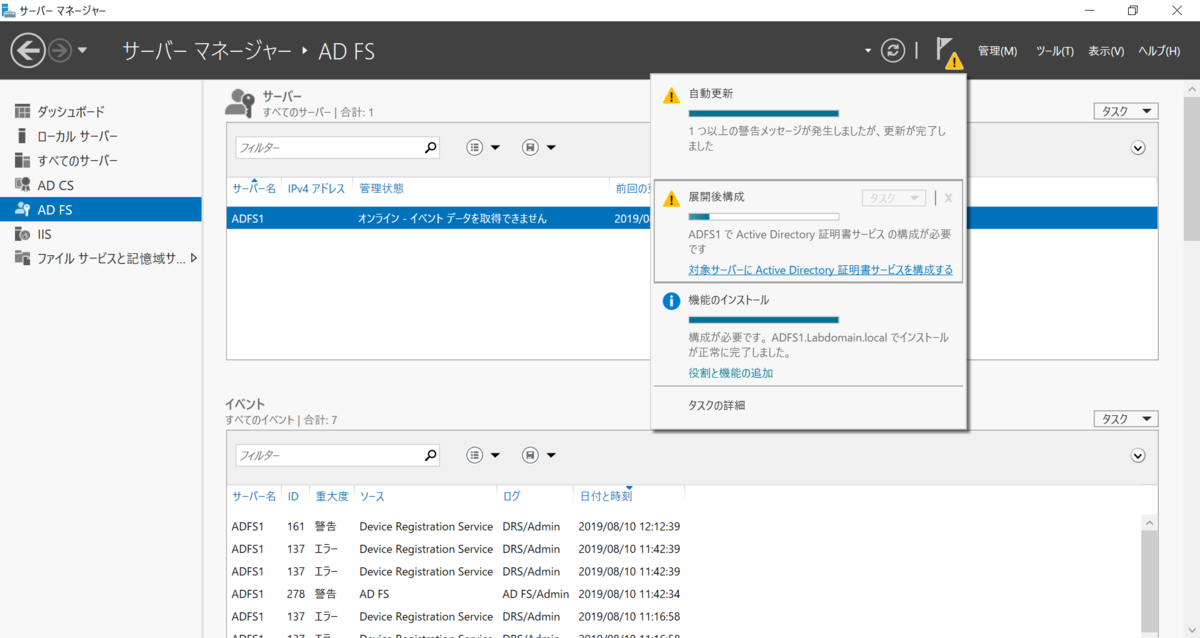Click the back navigation arrow
Viewport: 1200px width, 638px height.
click(28, 50)
